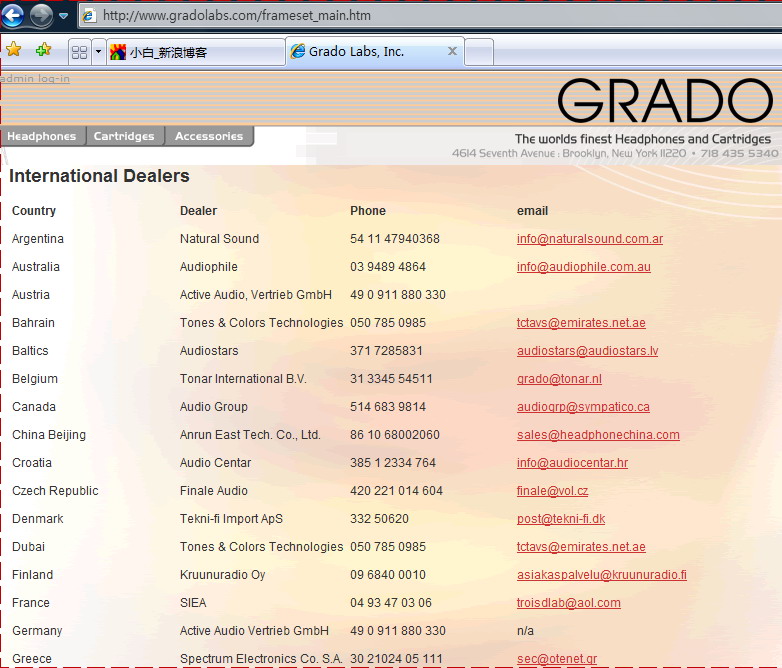Click info@audiocentar.hr email link
This screenshot has width=782, height=668.
(x=572, y=462)
